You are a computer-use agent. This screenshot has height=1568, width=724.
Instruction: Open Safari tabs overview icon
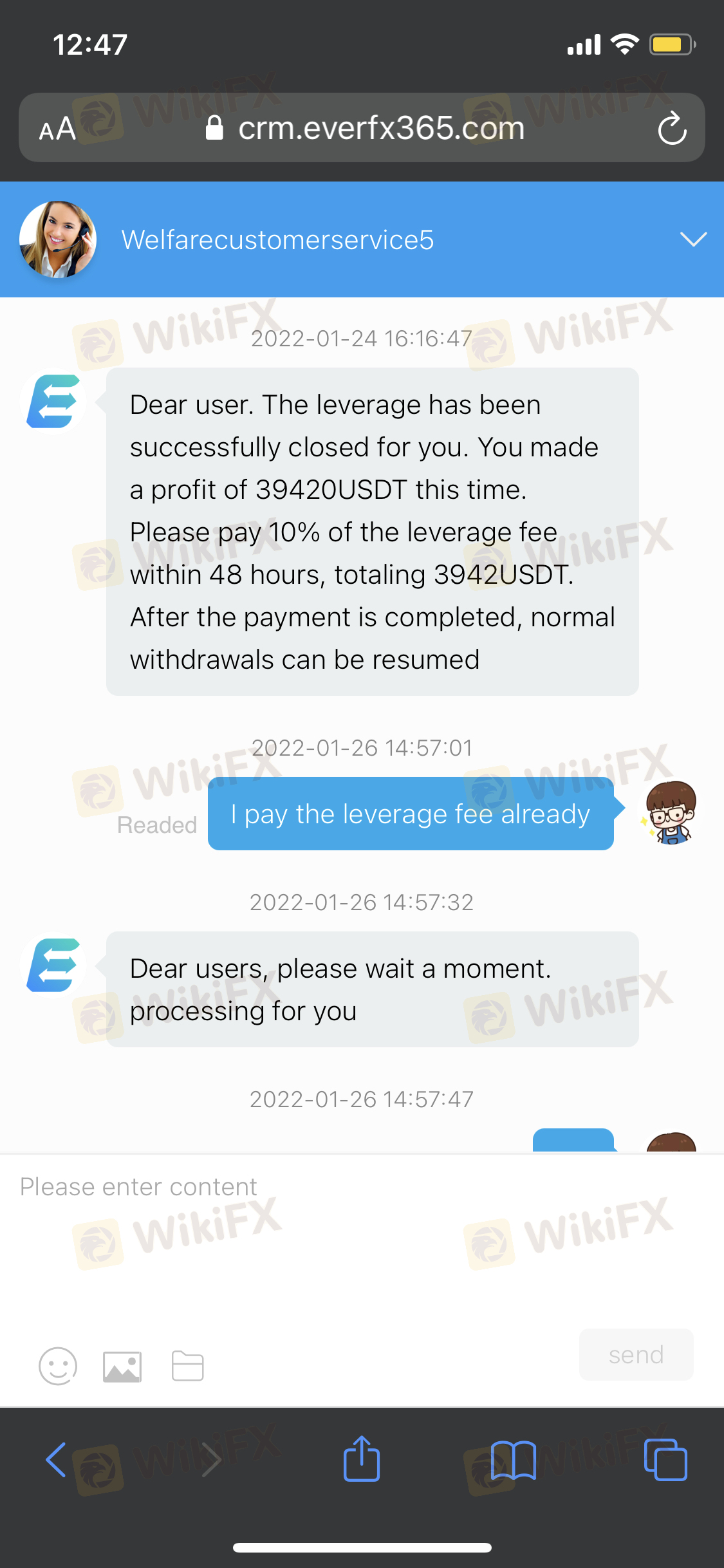click(665, 1460)
